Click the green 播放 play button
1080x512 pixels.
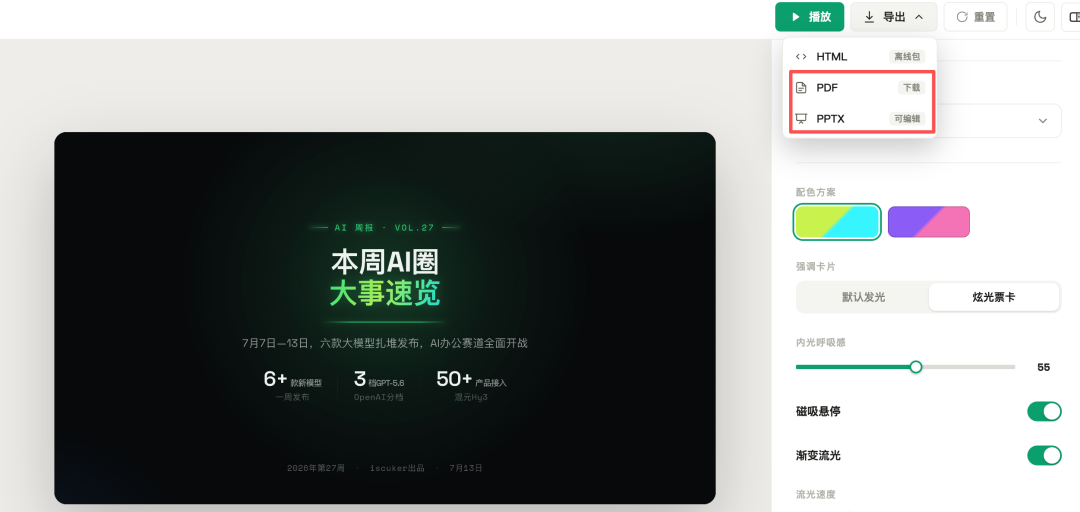809,17
